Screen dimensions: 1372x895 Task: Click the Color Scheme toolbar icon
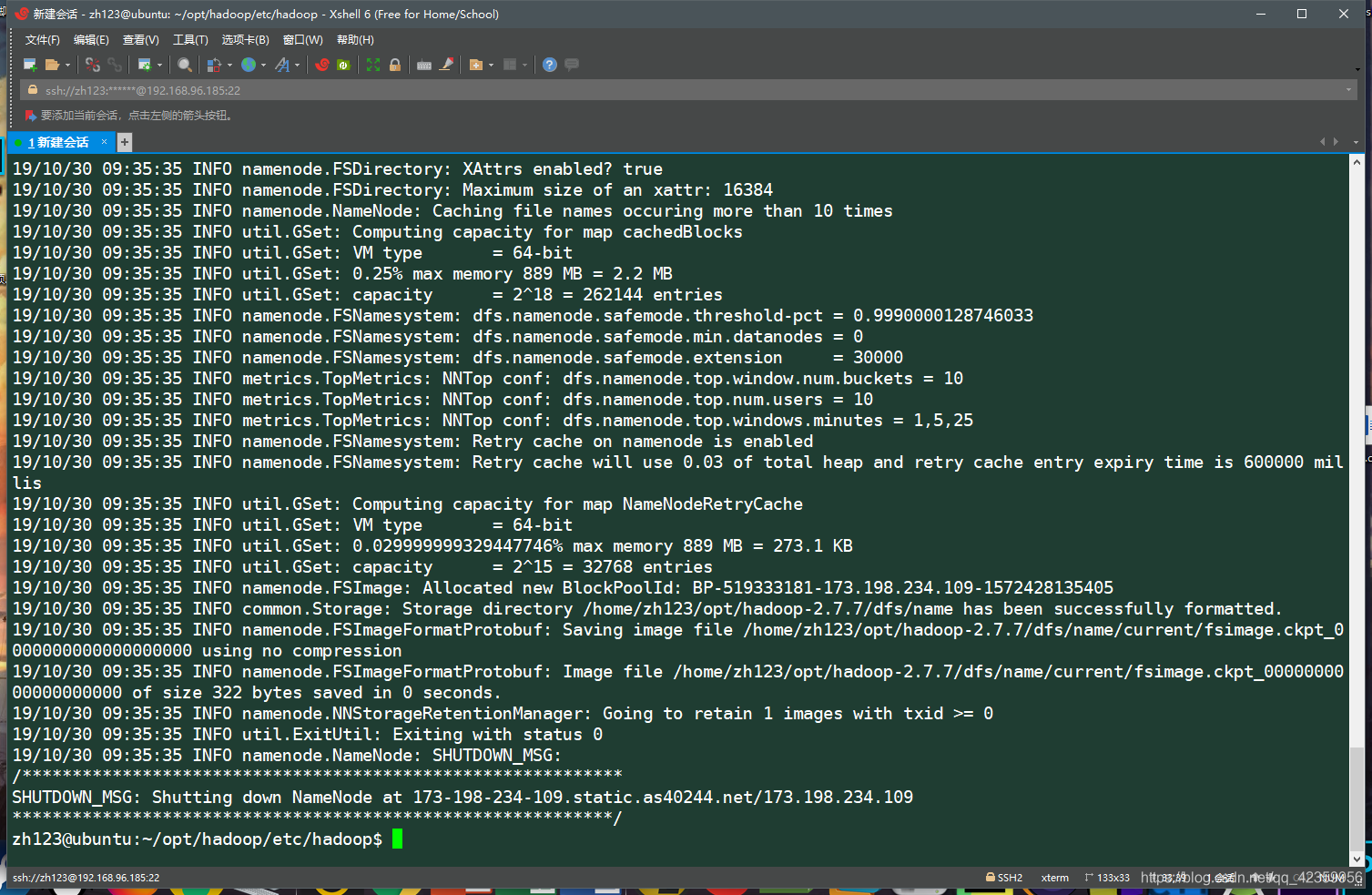click(x=214, y=65)
